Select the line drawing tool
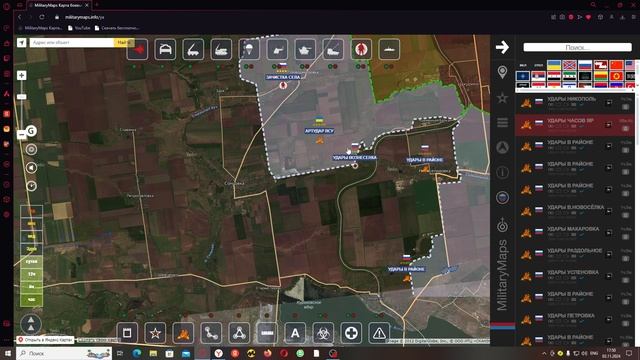Viewport: 640px width, 360px height. (267, 333)
